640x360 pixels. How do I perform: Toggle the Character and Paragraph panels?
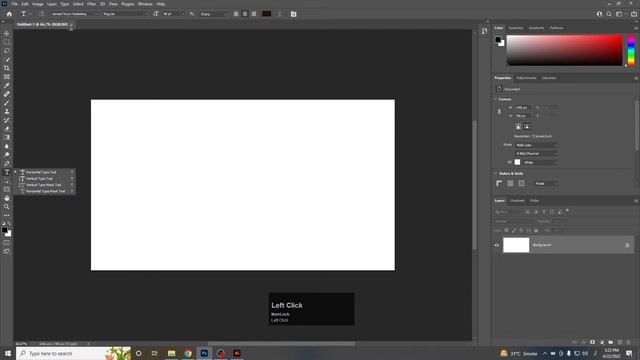pos(293,14)
